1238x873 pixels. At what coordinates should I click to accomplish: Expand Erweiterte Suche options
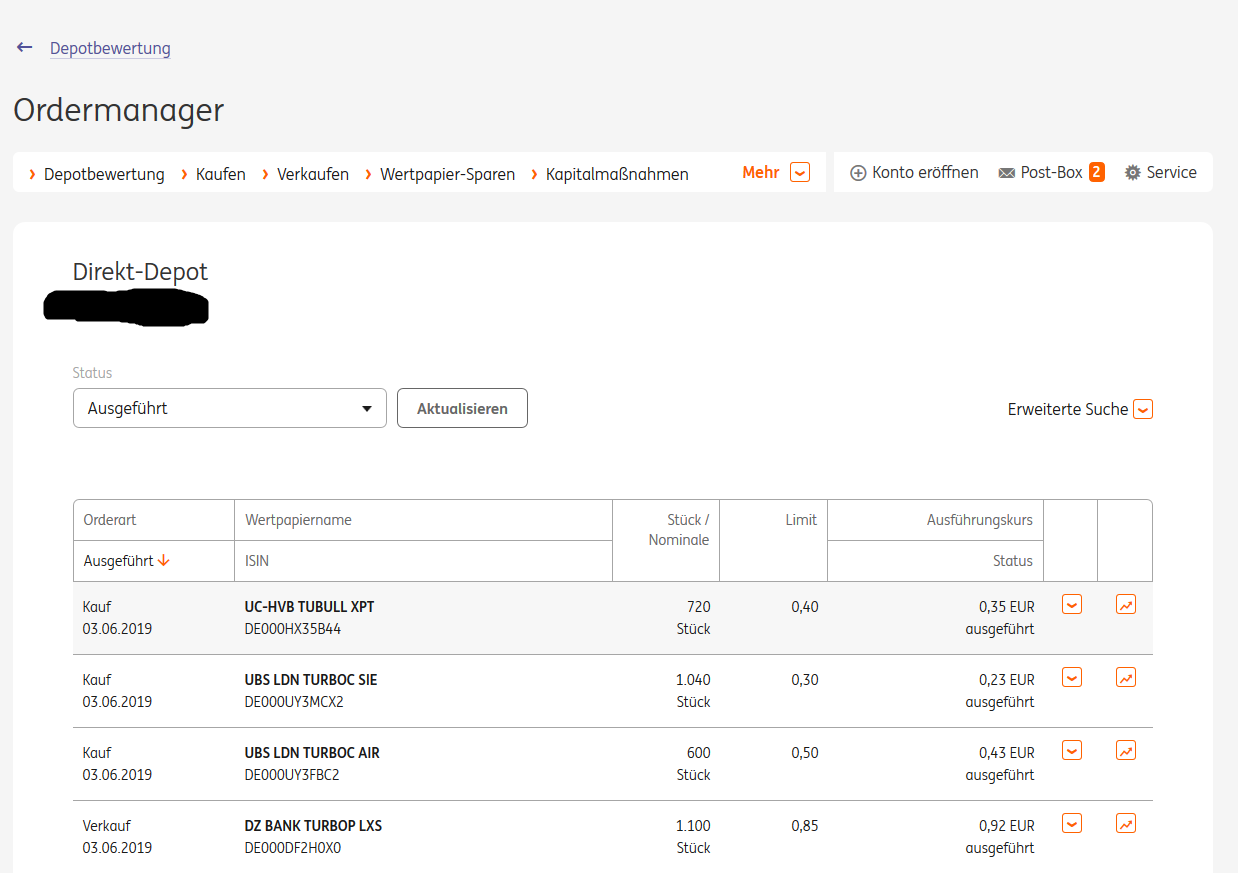tap(1080, 409)
